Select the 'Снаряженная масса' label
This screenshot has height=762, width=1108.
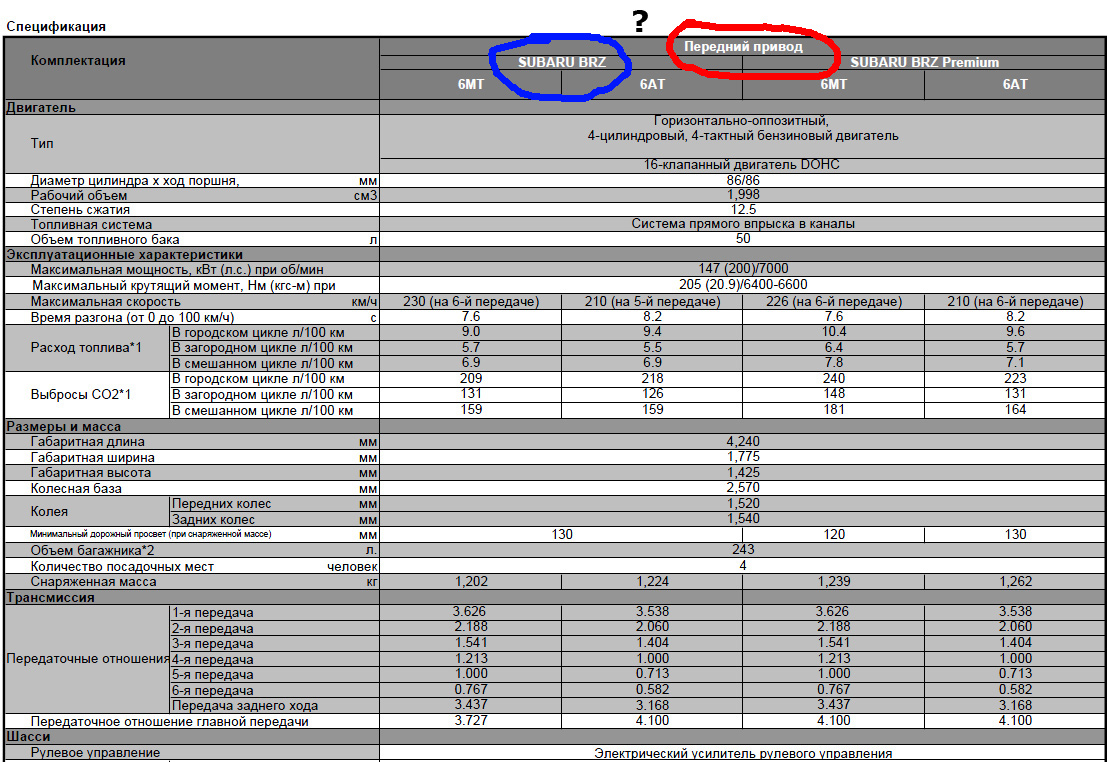93,582
